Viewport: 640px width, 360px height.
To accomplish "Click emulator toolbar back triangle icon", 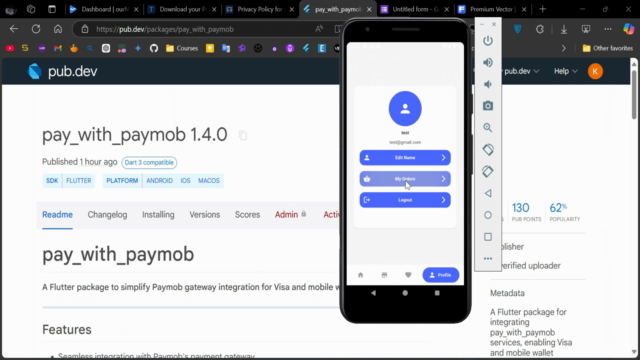I will [x=488, y=193].
